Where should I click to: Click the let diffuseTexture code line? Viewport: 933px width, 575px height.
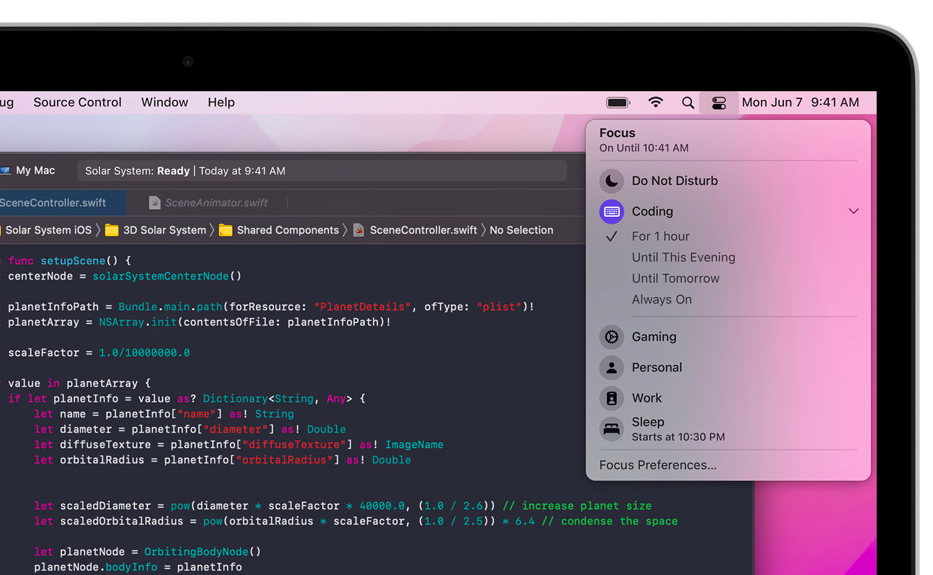pos(239,445)
